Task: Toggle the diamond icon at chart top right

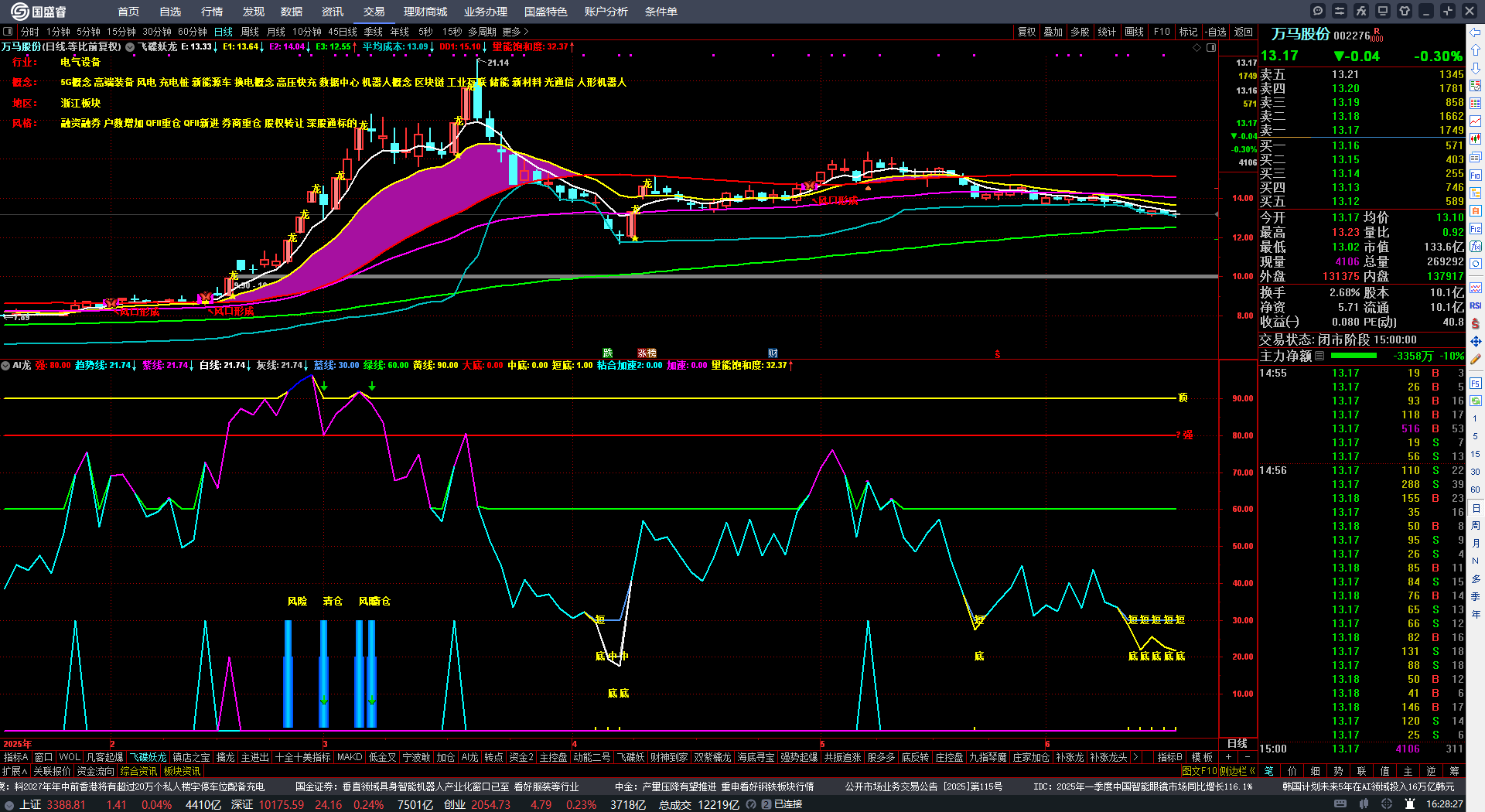Action: (1197, 47)
